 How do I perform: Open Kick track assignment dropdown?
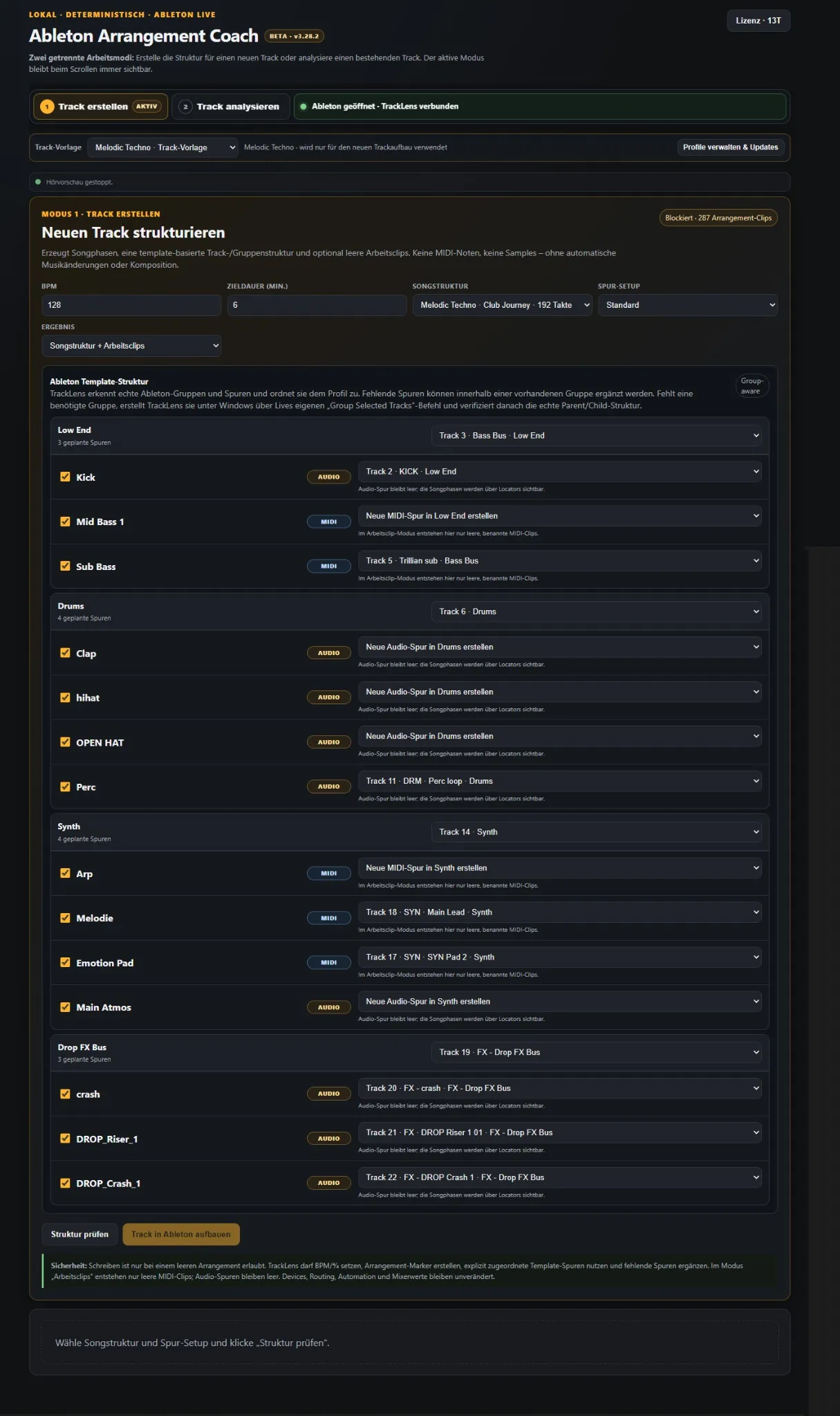pyautogui.click(x=560, y=472)
